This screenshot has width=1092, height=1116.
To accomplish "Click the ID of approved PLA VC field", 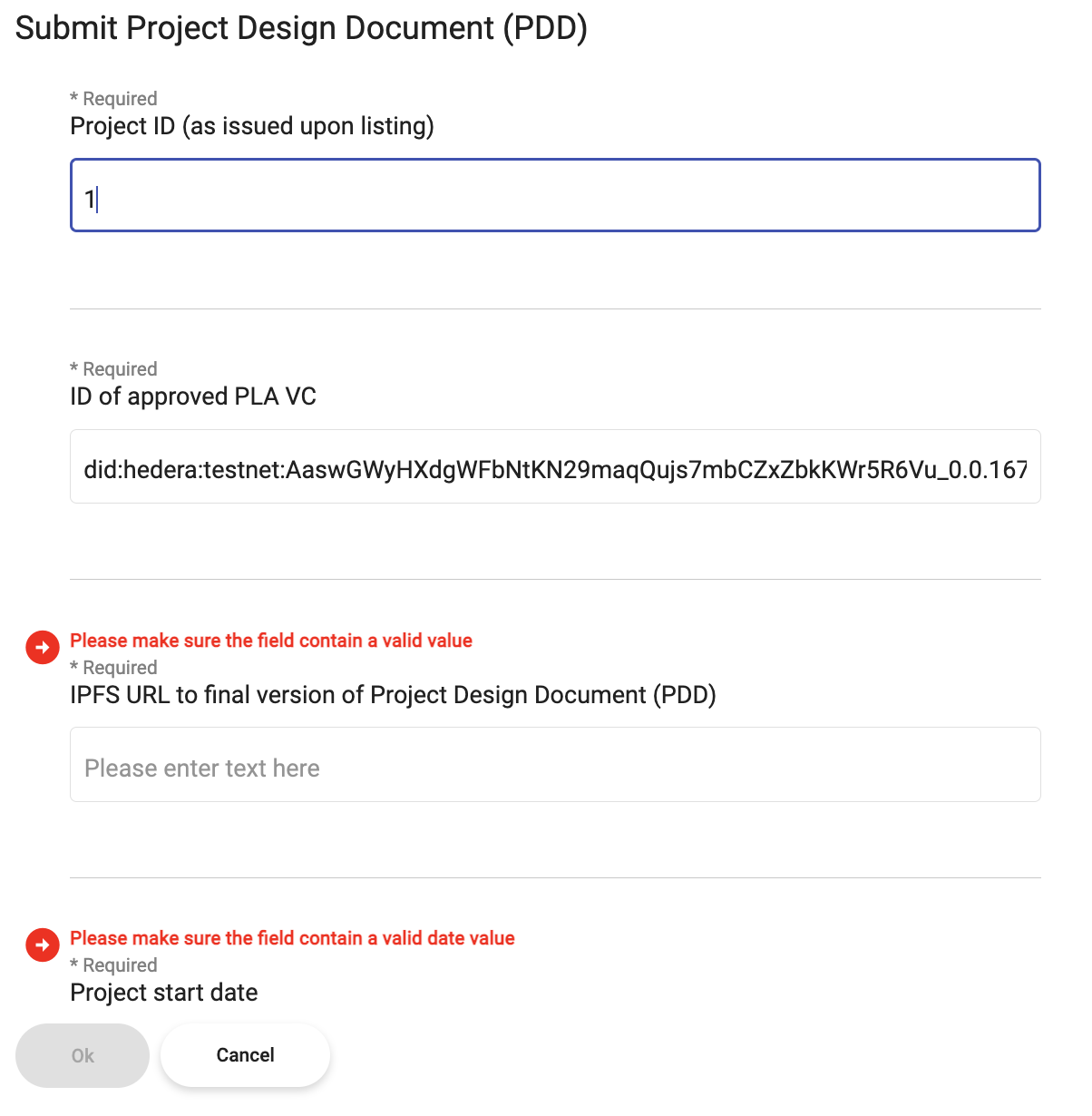I will tap(555, 467).
